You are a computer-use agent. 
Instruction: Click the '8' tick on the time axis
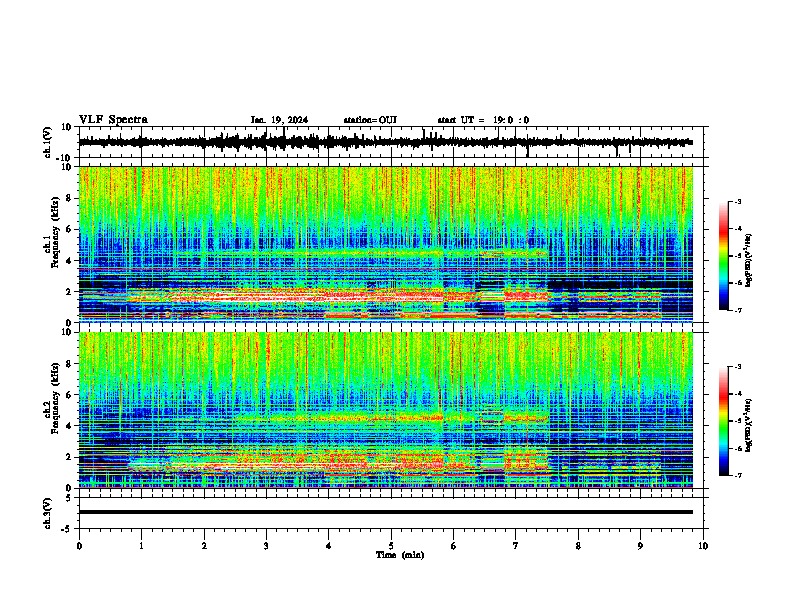(x=578, y=546)
